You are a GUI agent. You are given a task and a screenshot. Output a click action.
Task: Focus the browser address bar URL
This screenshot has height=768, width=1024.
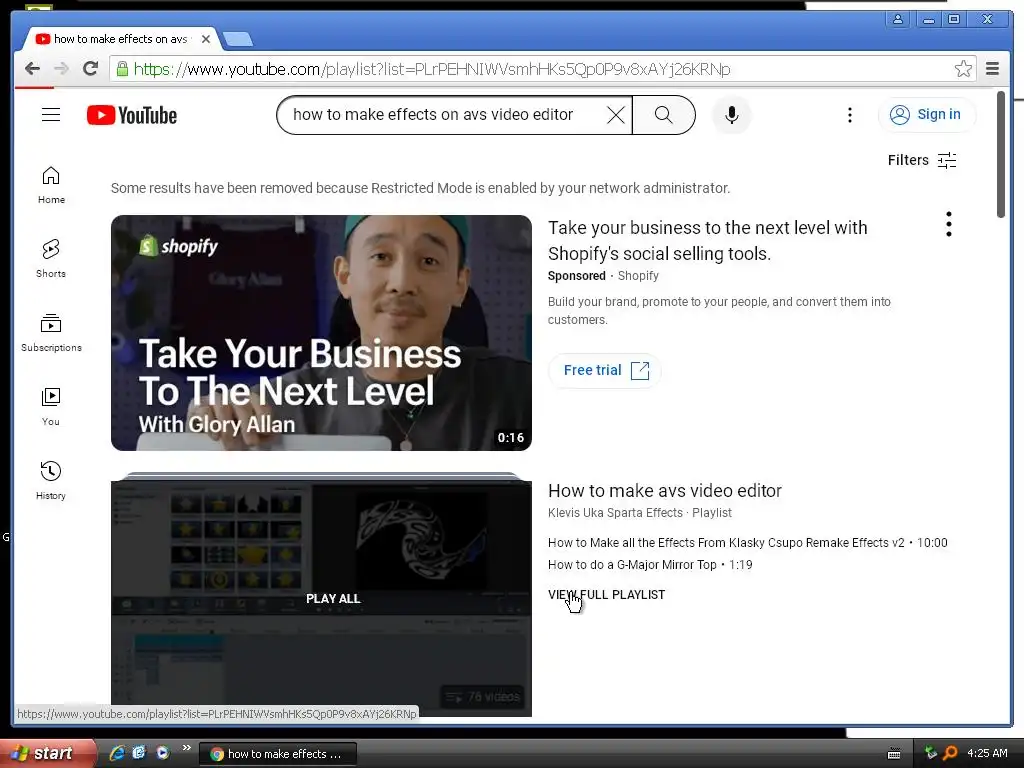coord(432,69)
